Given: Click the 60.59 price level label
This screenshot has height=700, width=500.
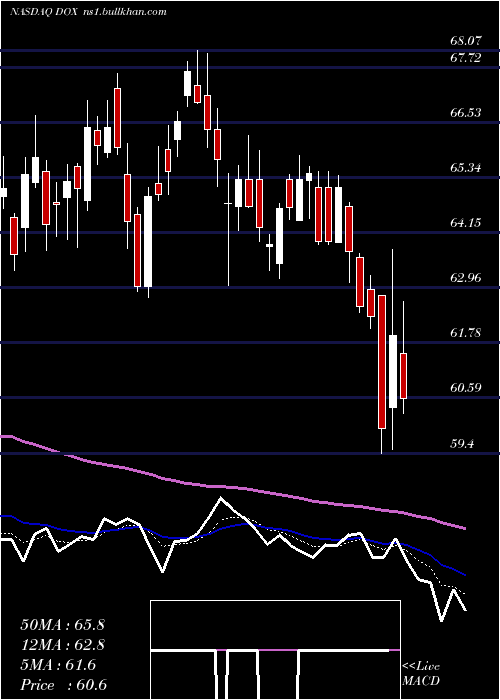Looking at the screenshot, I should [x=466, y=388].
